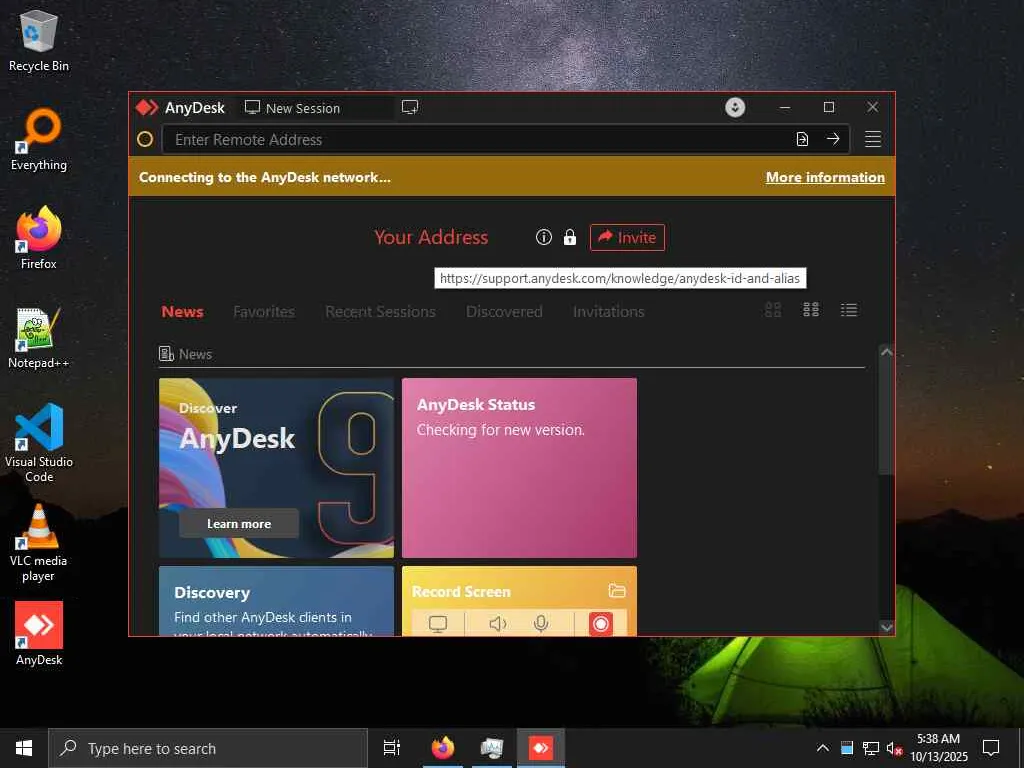Click the update download arrow icon
Viewport: 1024px width, 768px height.
(x=735, y=108)
